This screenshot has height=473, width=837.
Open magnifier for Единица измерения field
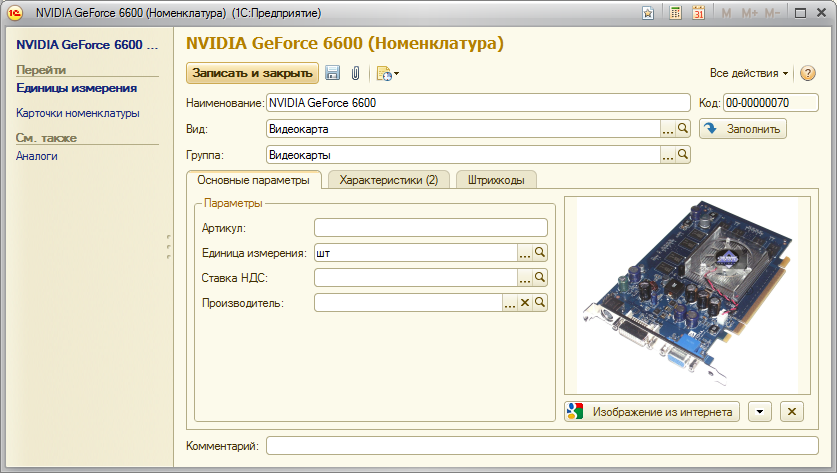[540, 253]
